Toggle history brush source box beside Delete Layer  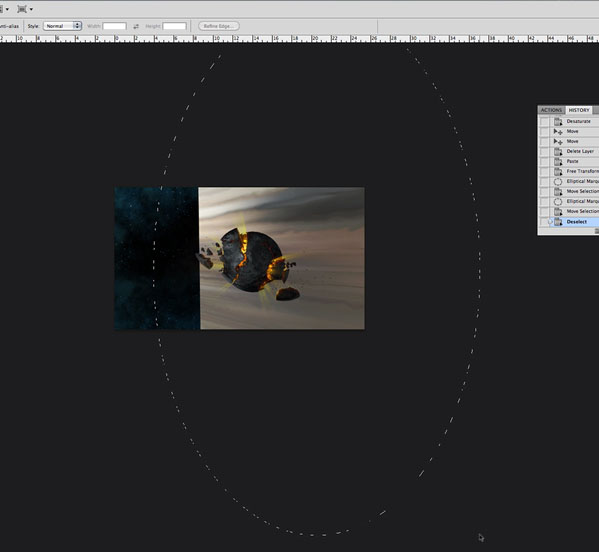tap(544, 151)
